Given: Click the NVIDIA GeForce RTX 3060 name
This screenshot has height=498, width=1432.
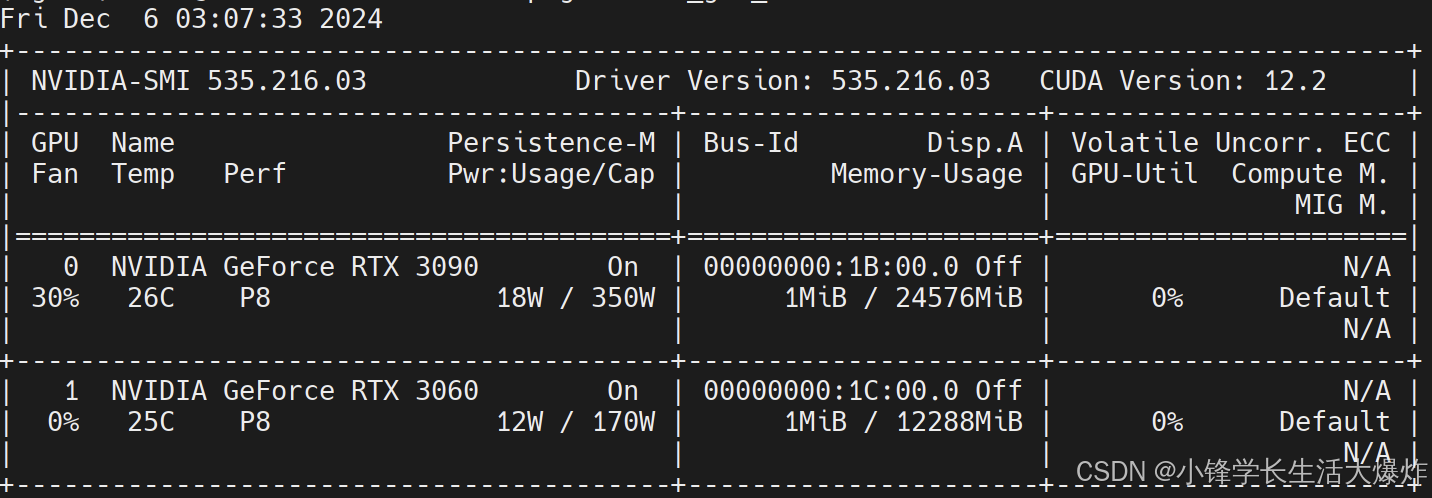Looking at the screenshot, I should pyautogui.click(x=295, y=391).
